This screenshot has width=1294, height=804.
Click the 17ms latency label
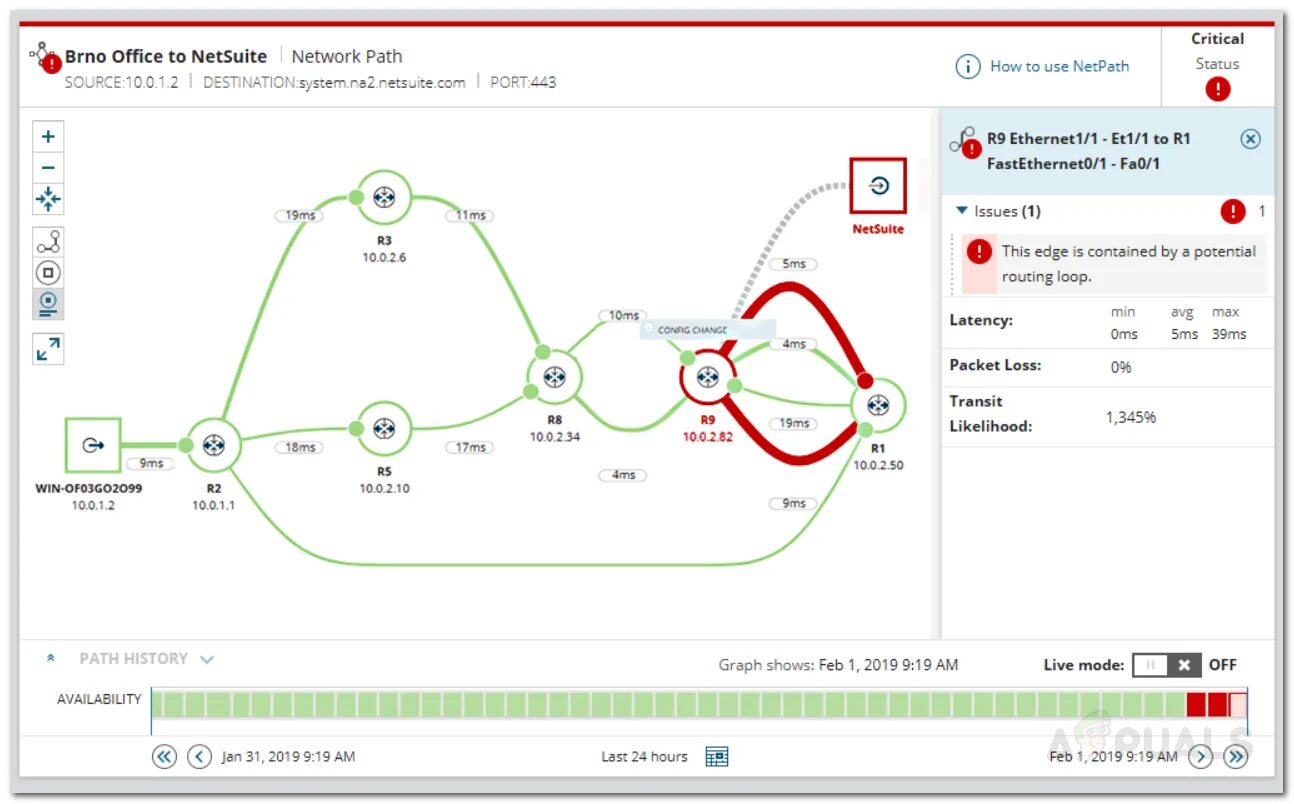tap(470, 447)
